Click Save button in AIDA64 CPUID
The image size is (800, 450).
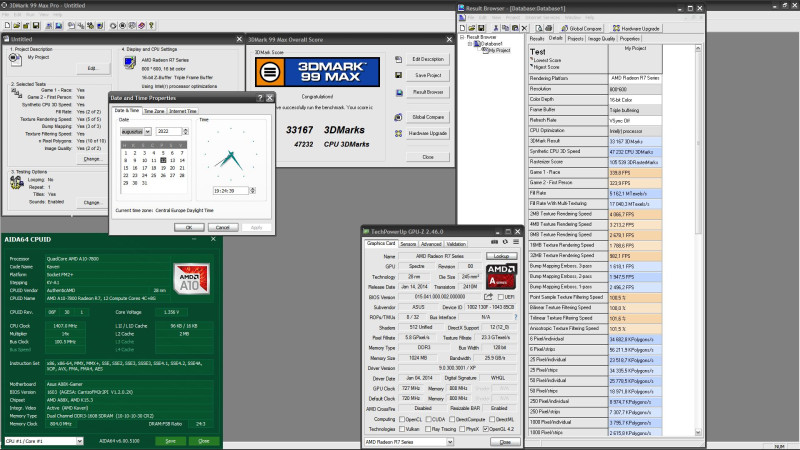(170, 441)
